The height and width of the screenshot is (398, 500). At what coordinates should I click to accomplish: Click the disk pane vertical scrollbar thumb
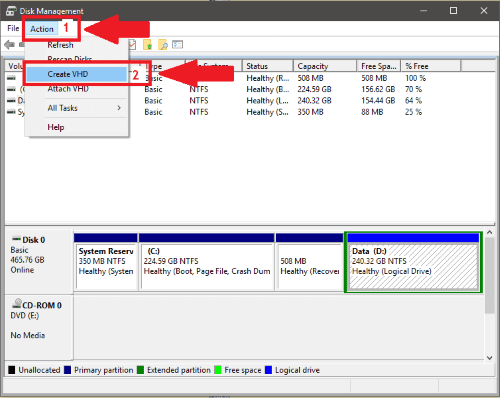click(x=489, y=275)
